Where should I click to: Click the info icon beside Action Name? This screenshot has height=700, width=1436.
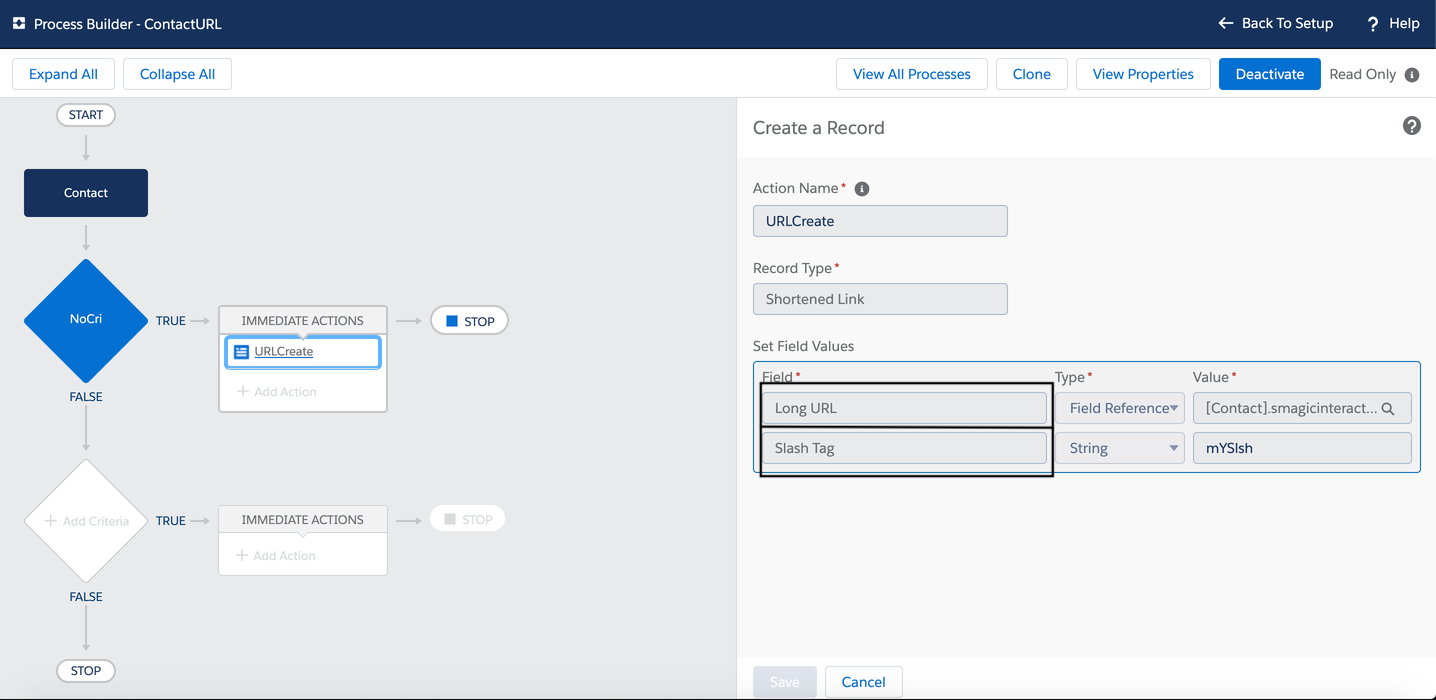point(861,188)
